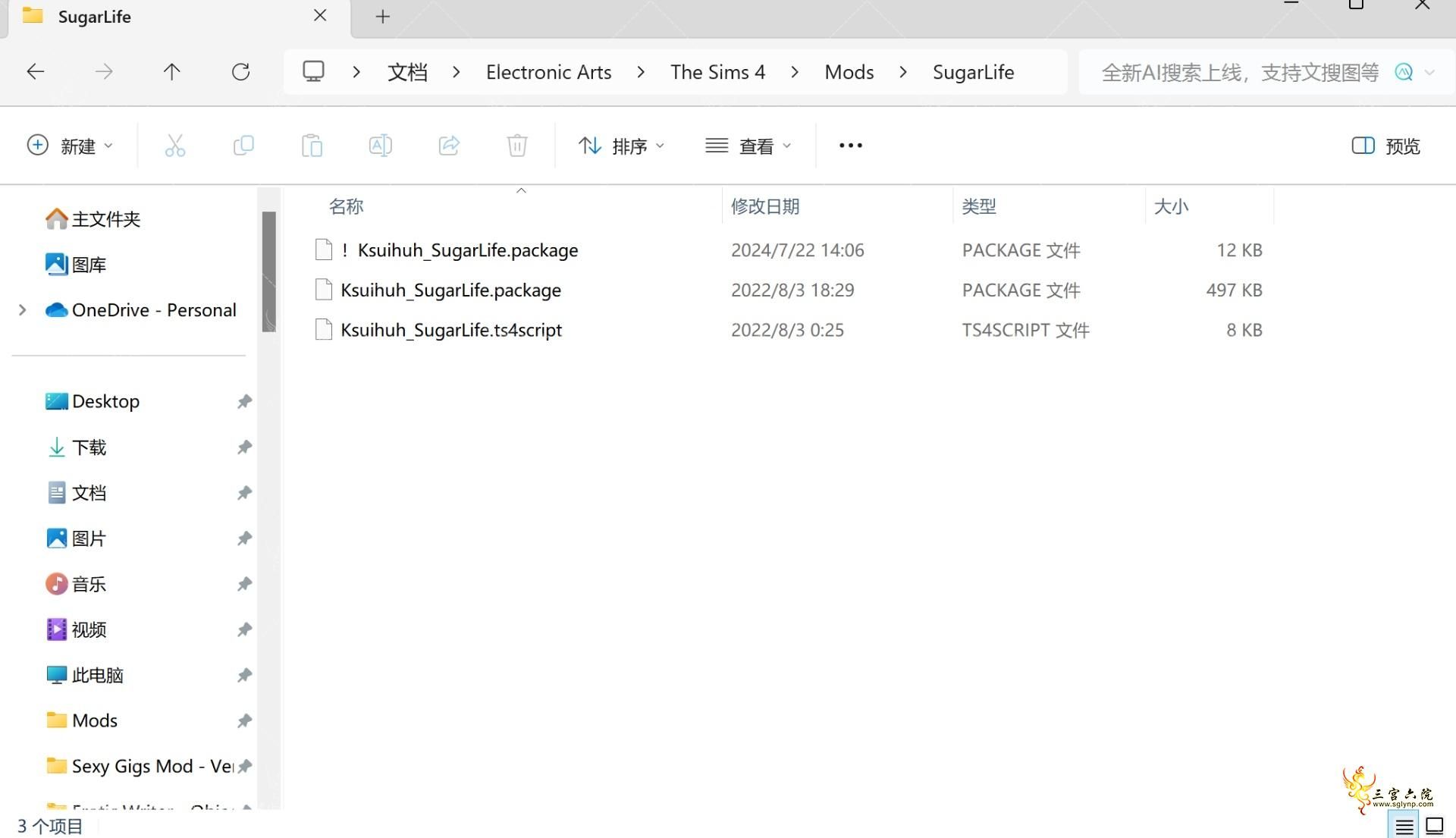Viewport: 1456px width, 838px height.
Task: Click the Paste clipboard icon
Action: click(312, 146)
